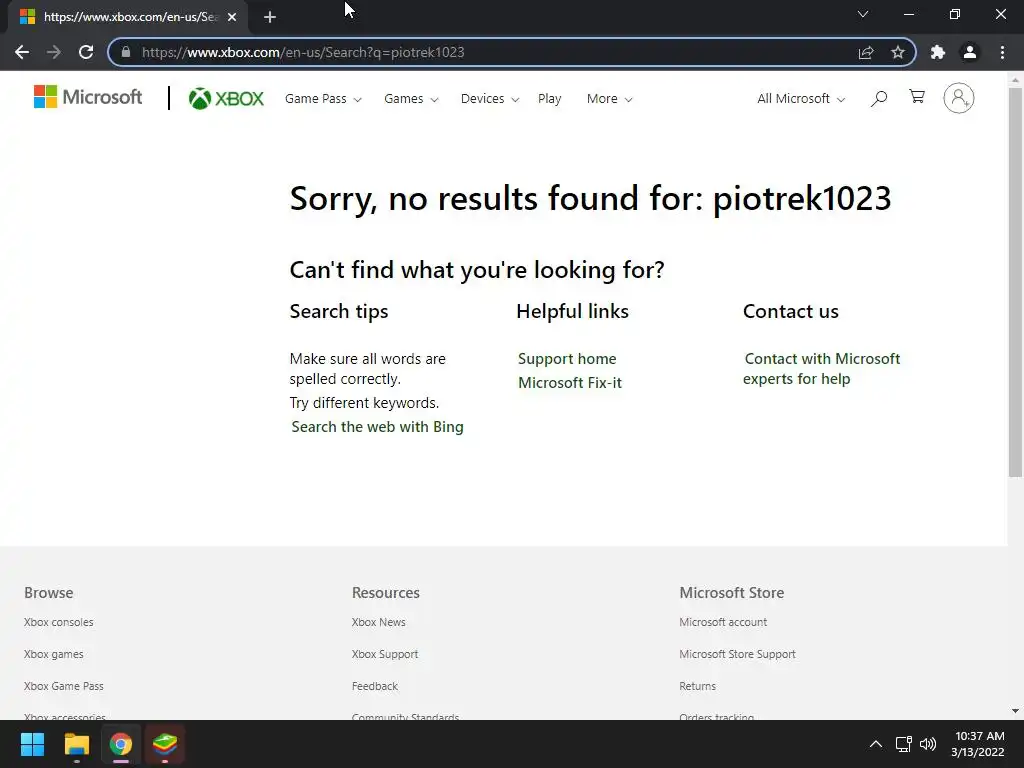Click the share page icon in address bar

pos(866,52)
